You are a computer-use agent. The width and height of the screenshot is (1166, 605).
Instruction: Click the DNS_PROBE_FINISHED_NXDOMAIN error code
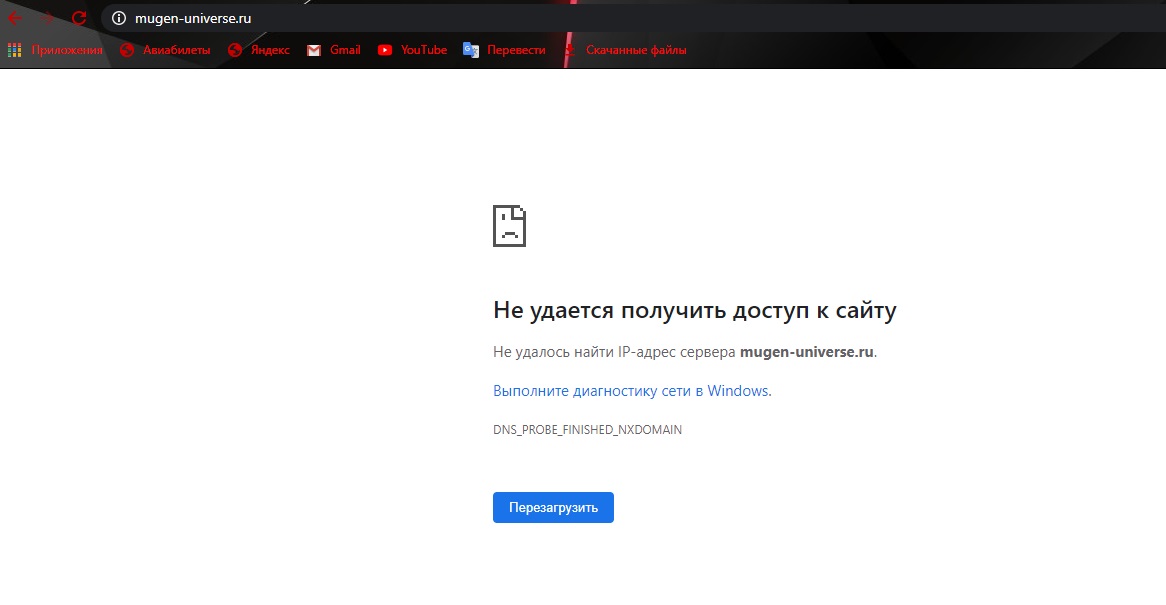587,430
